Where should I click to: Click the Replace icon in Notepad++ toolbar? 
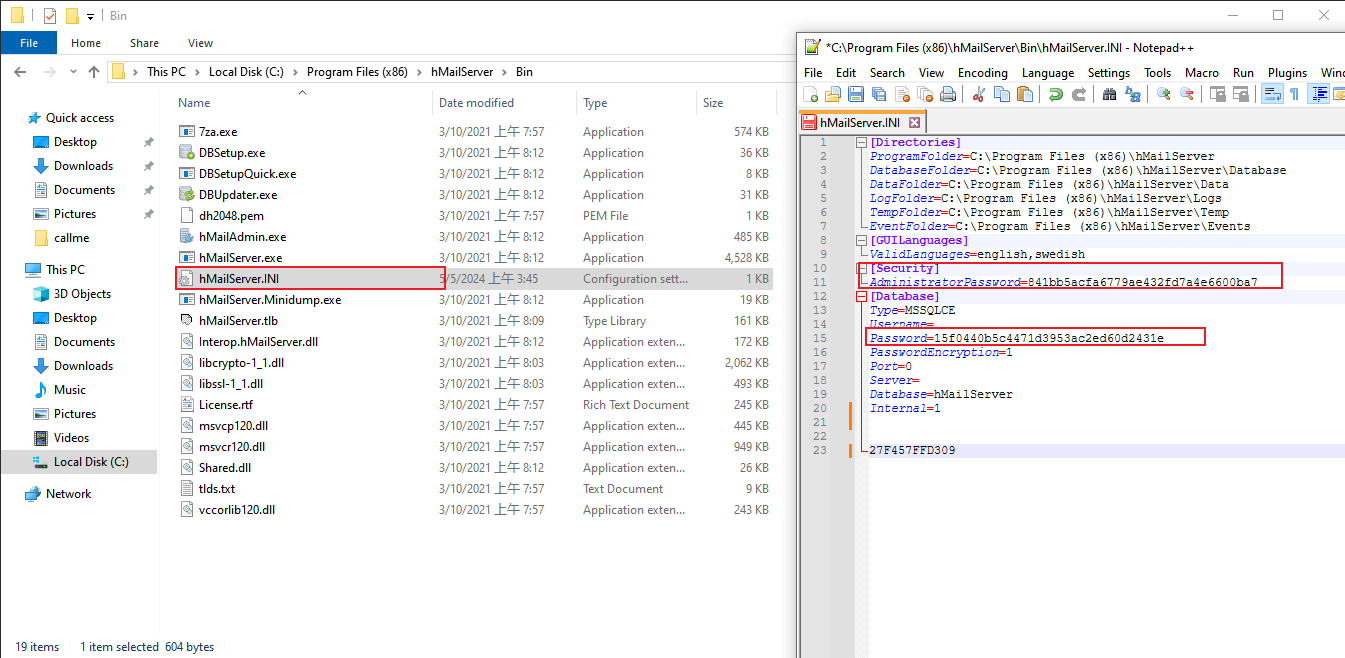tap(1133, 94)
